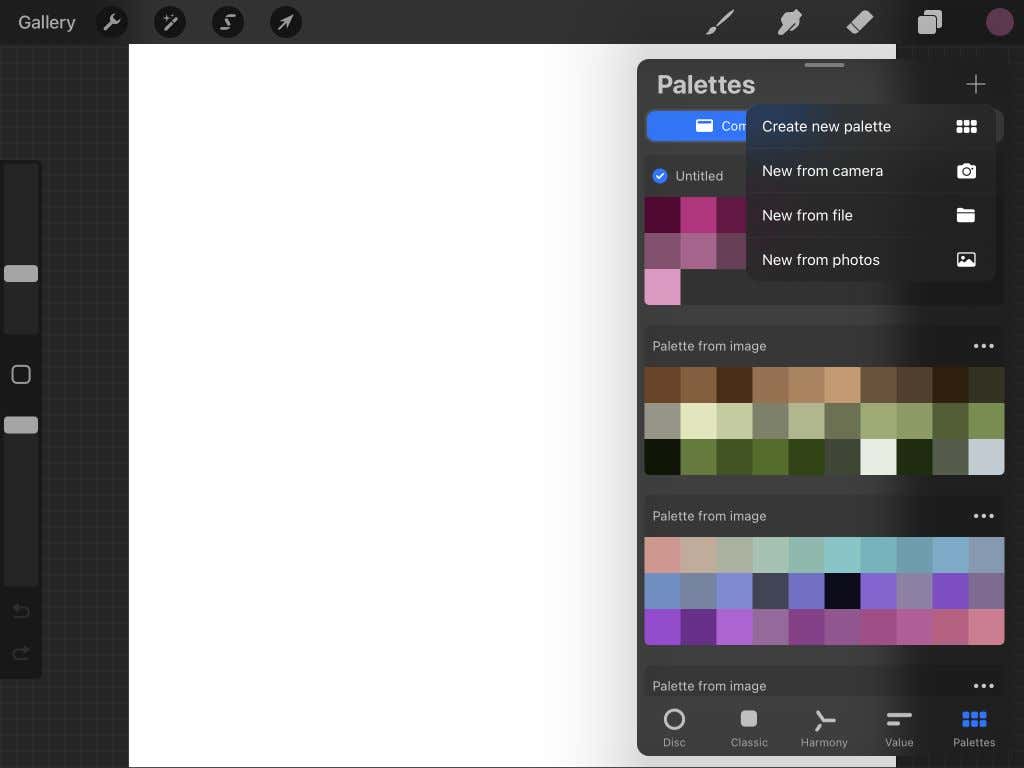Go back to the Gallery
This screenshot has height=768, width=1024.
[46, 22]
